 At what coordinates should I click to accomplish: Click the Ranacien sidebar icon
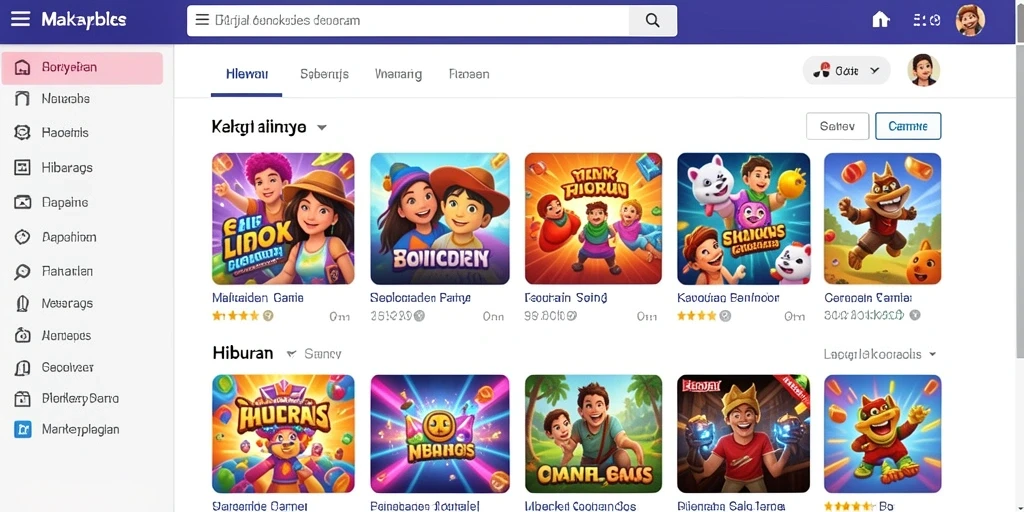22,272
